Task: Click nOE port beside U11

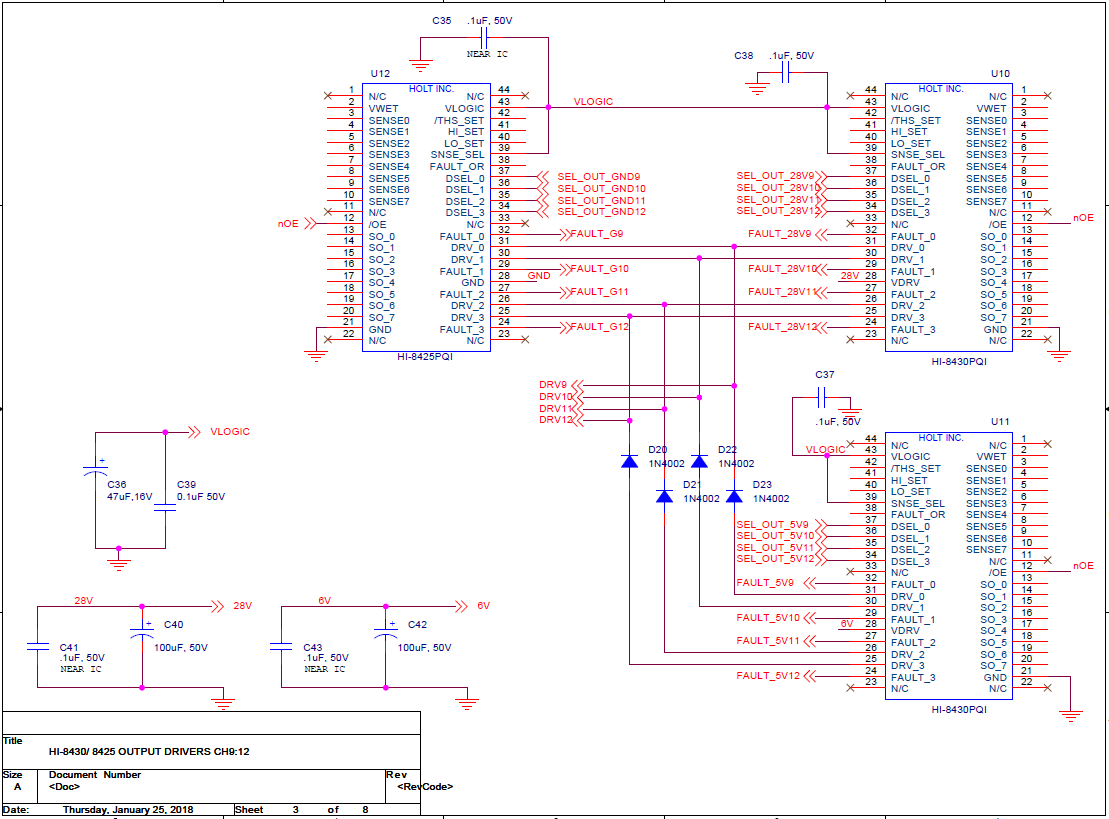Action: point(1084,566)
